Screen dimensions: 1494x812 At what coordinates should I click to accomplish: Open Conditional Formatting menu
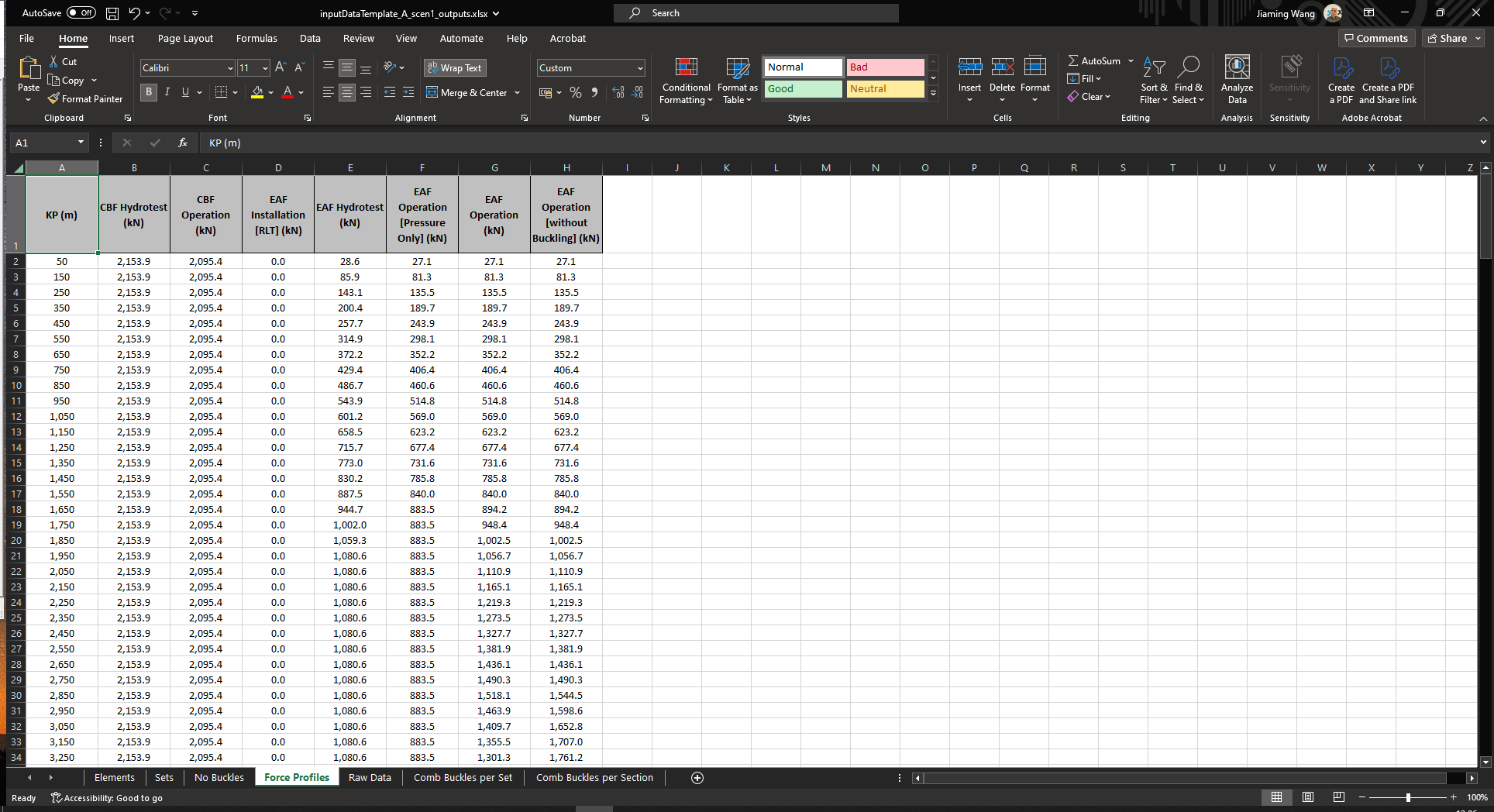[x=686, y=81]
